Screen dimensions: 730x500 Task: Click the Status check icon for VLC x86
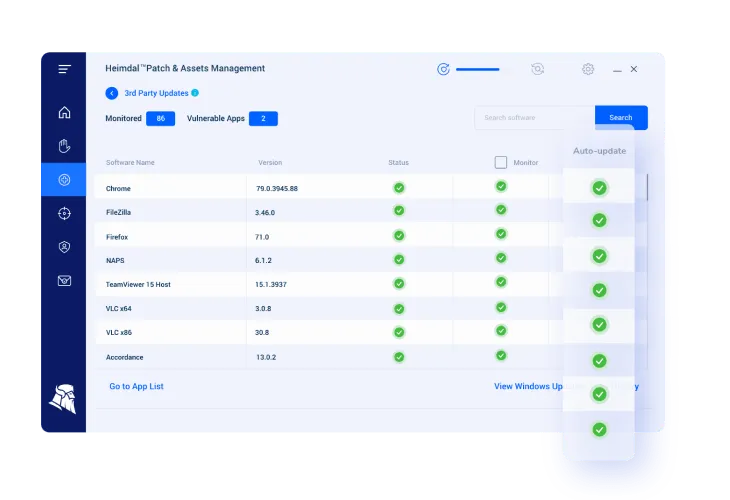pyautogui.click(x=399, y=332)
